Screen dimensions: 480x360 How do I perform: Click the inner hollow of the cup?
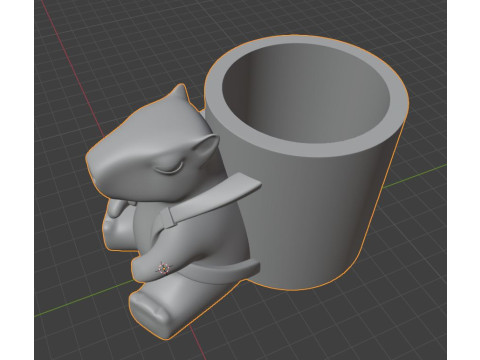click(x=306, y=93)
